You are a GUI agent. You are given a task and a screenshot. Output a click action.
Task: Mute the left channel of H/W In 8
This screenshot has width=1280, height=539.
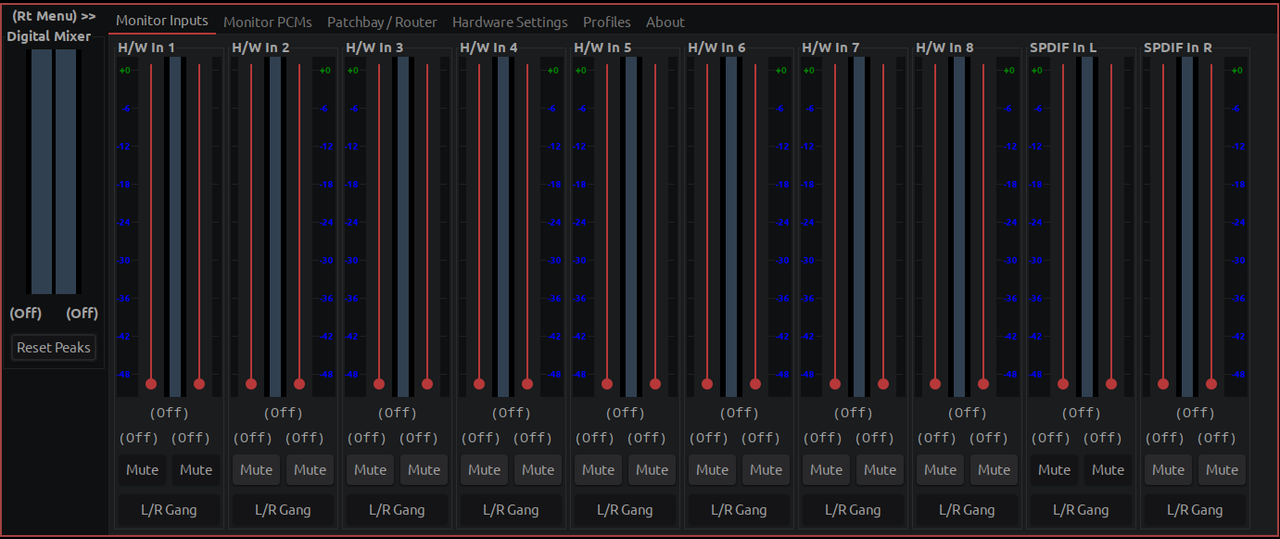tap(940, 470)
